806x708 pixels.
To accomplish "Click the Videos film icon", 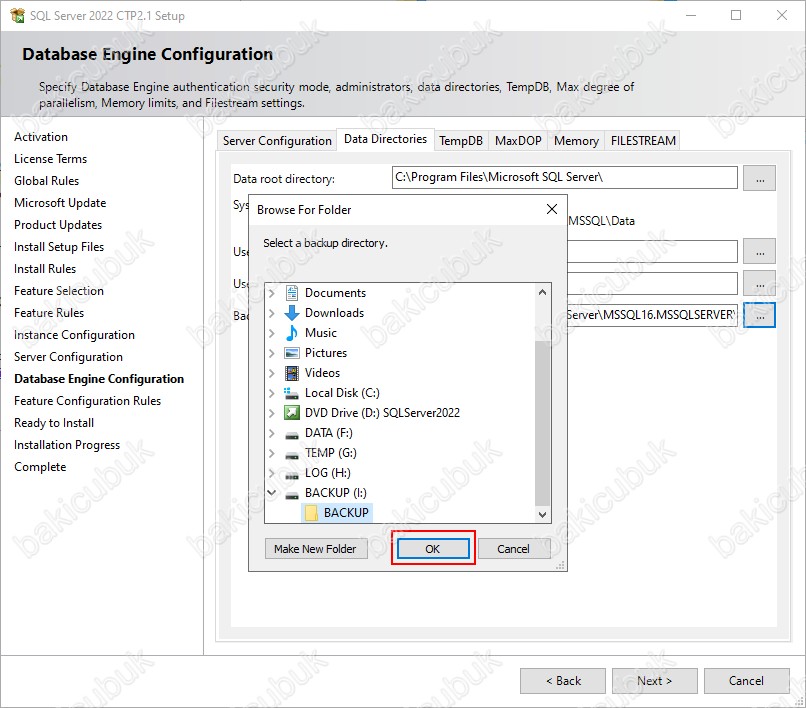I will (x=291, y=373).
